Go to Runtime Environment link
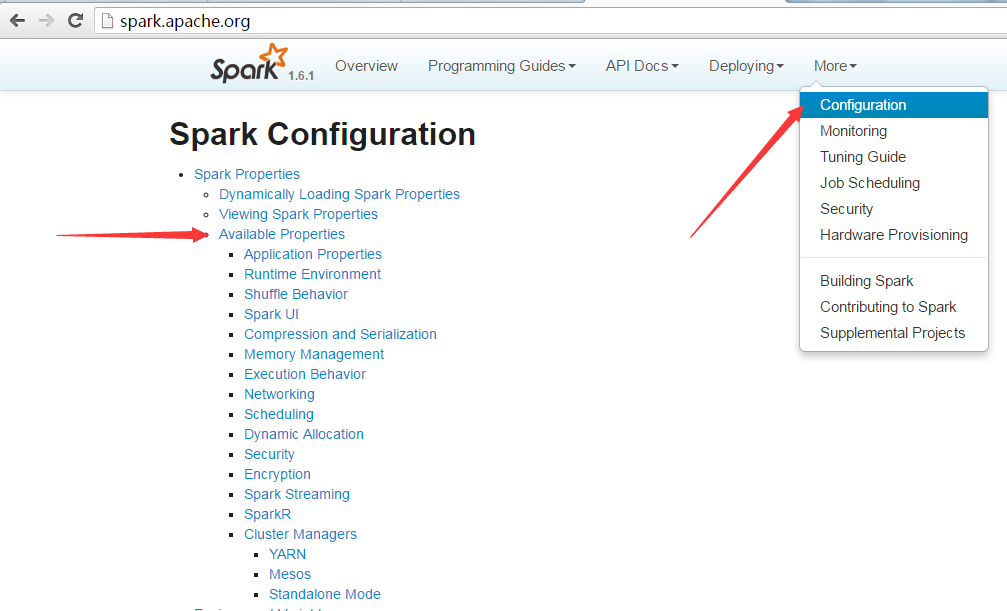Viewport: 1007px width, 611px height. coord(312,274)
